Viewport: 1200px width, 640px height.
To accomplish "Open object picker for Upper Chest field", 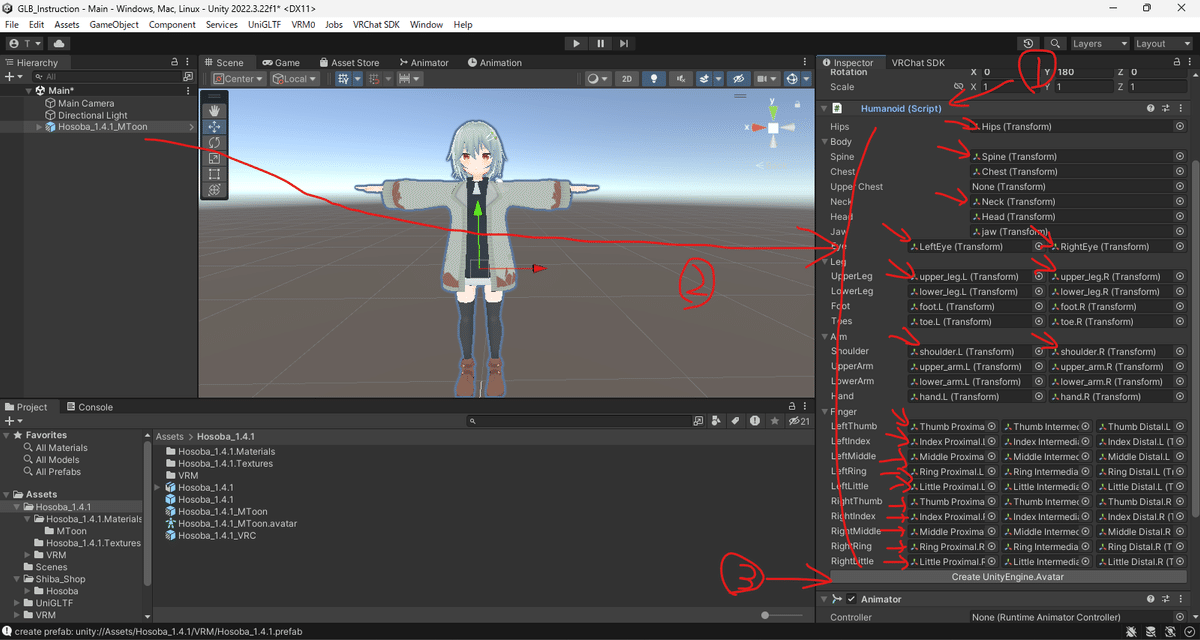I will (x=1180, y=187).
